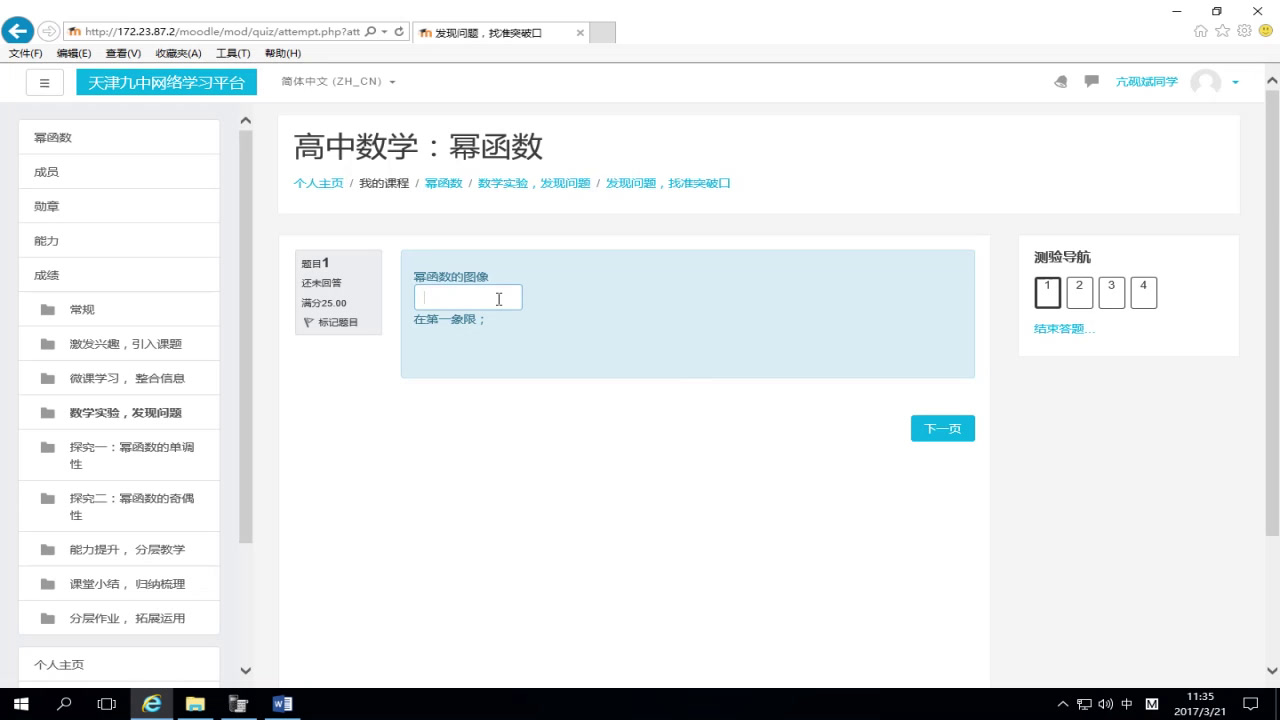Open the 分层作业，拓展运用 section
The image size is (1280, 720).
119,618
